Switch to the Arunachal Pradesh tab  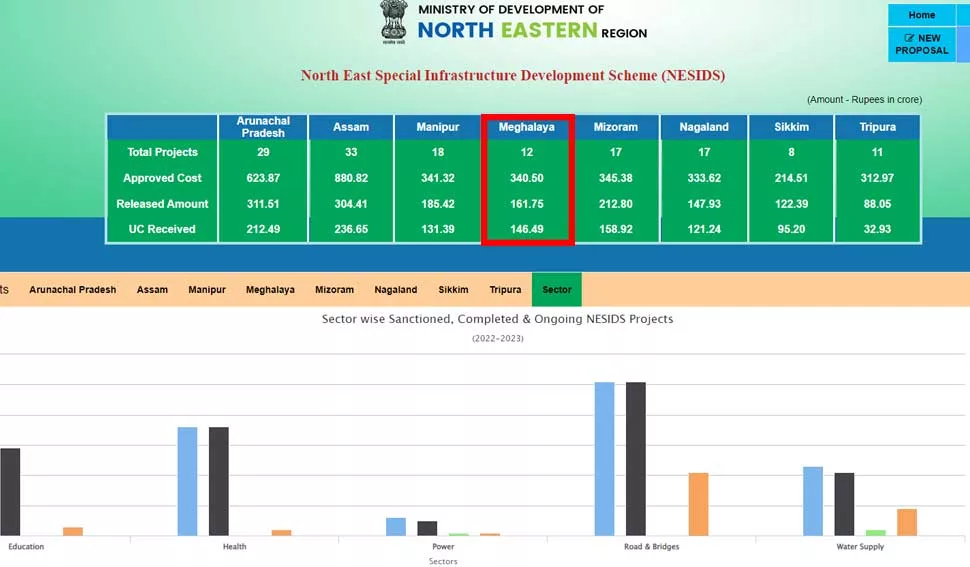pyautogui.click(x=72, y=289)
